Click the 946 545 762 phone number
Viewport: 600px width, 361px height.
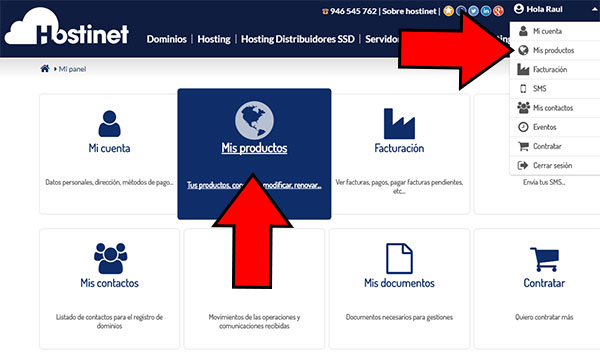353,11
